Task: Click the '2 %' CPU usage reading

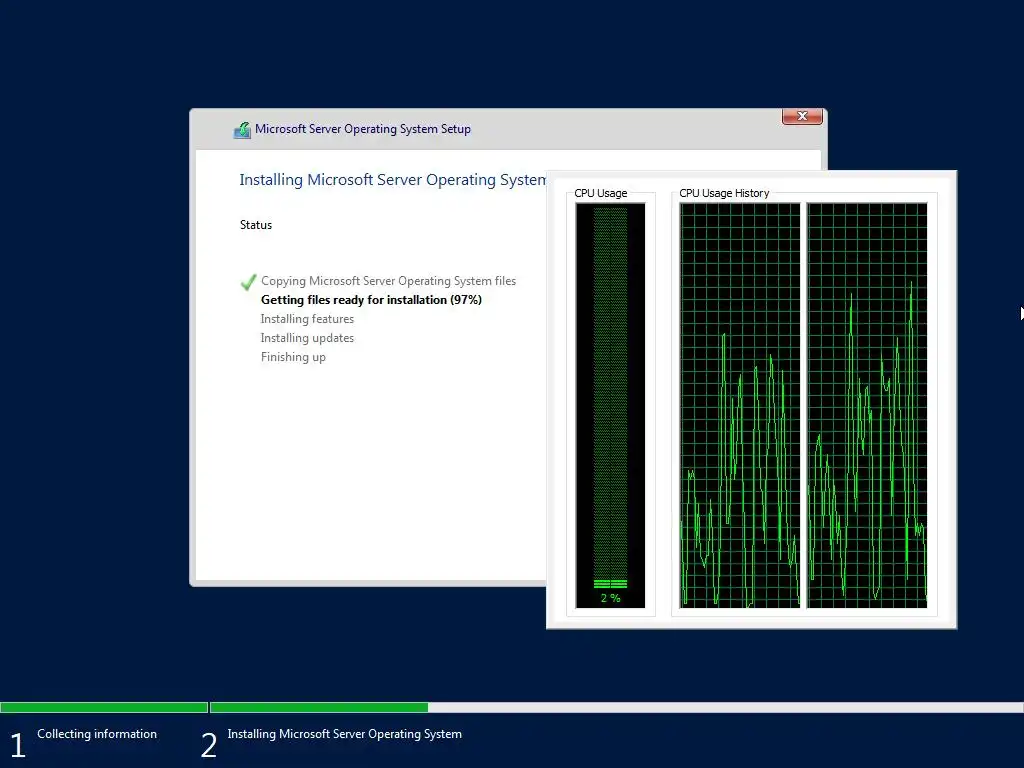Action: 611,598
